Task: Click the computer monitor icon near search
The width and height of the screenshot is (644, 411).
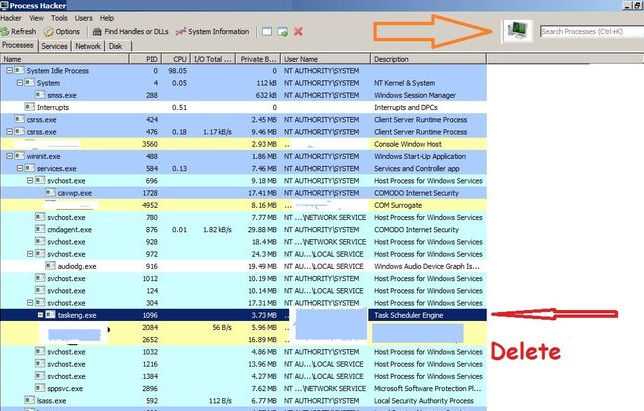Action: pyautogui.click(x=517, y=31)
